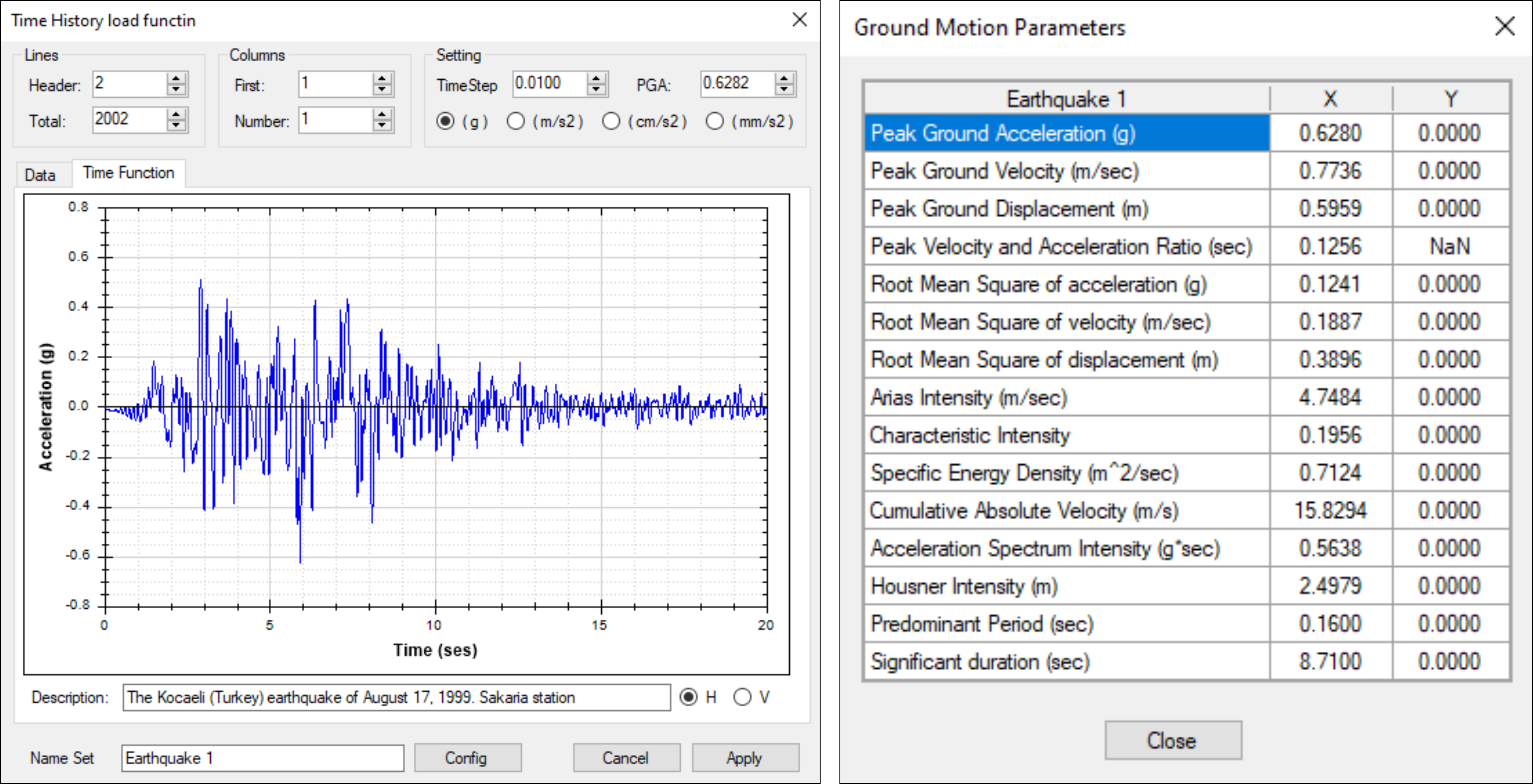Image resolution: width=1533 pixels, height=784 pixels.
Task: Increase the Total lines spinner value
Action: pyautogui.click(x=176, y=114)
